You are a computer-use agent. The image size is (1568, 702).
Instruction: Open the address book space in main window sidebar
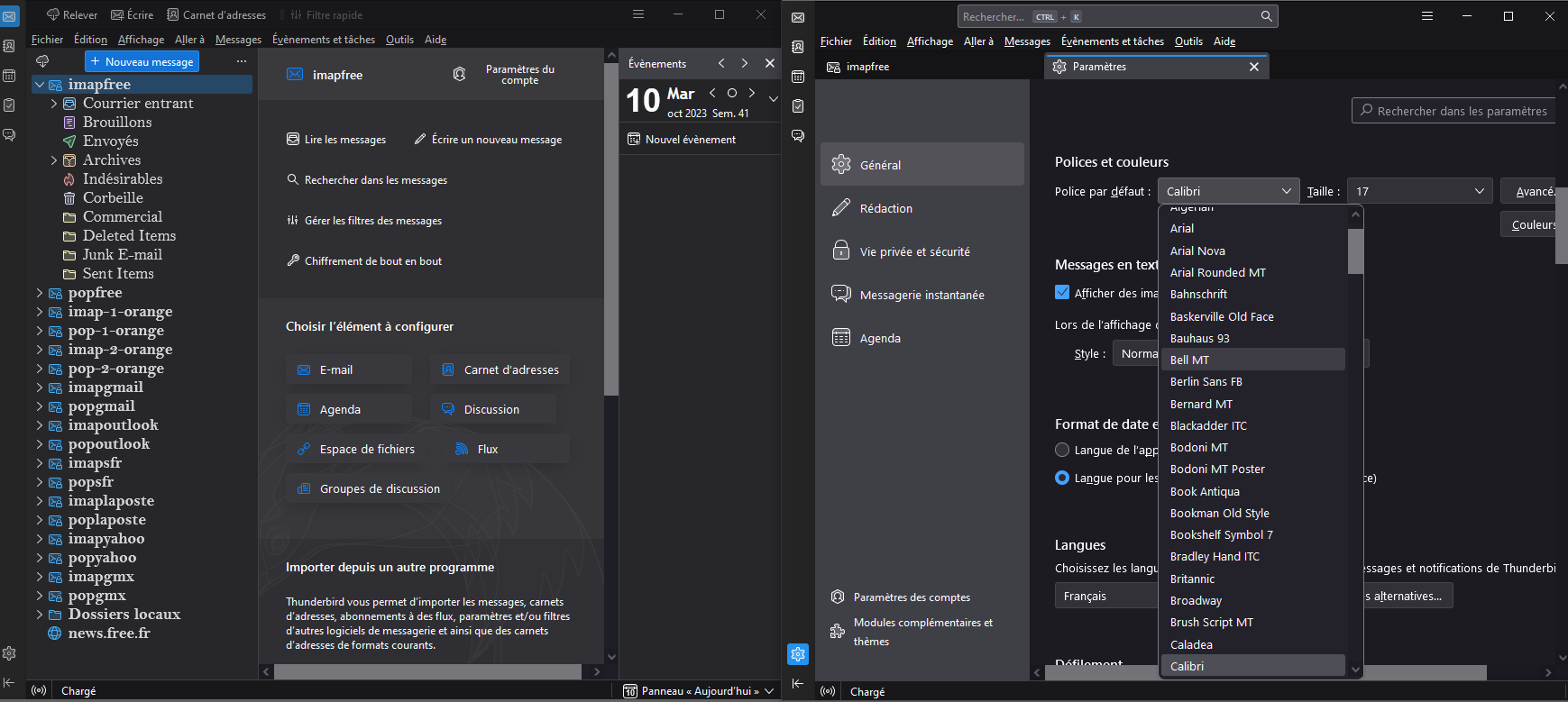9,46
